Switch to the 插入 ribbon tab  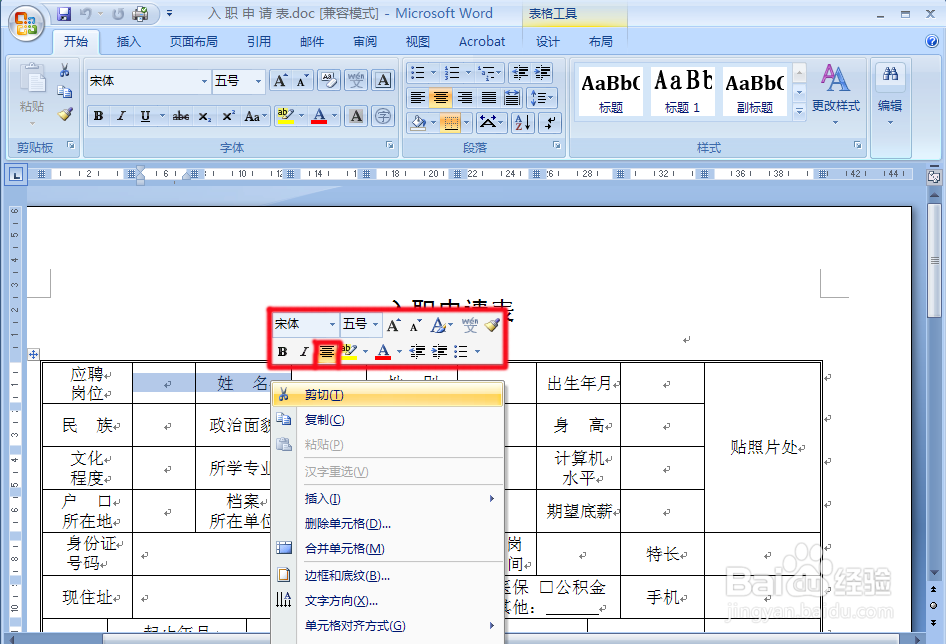pos(129,42)
